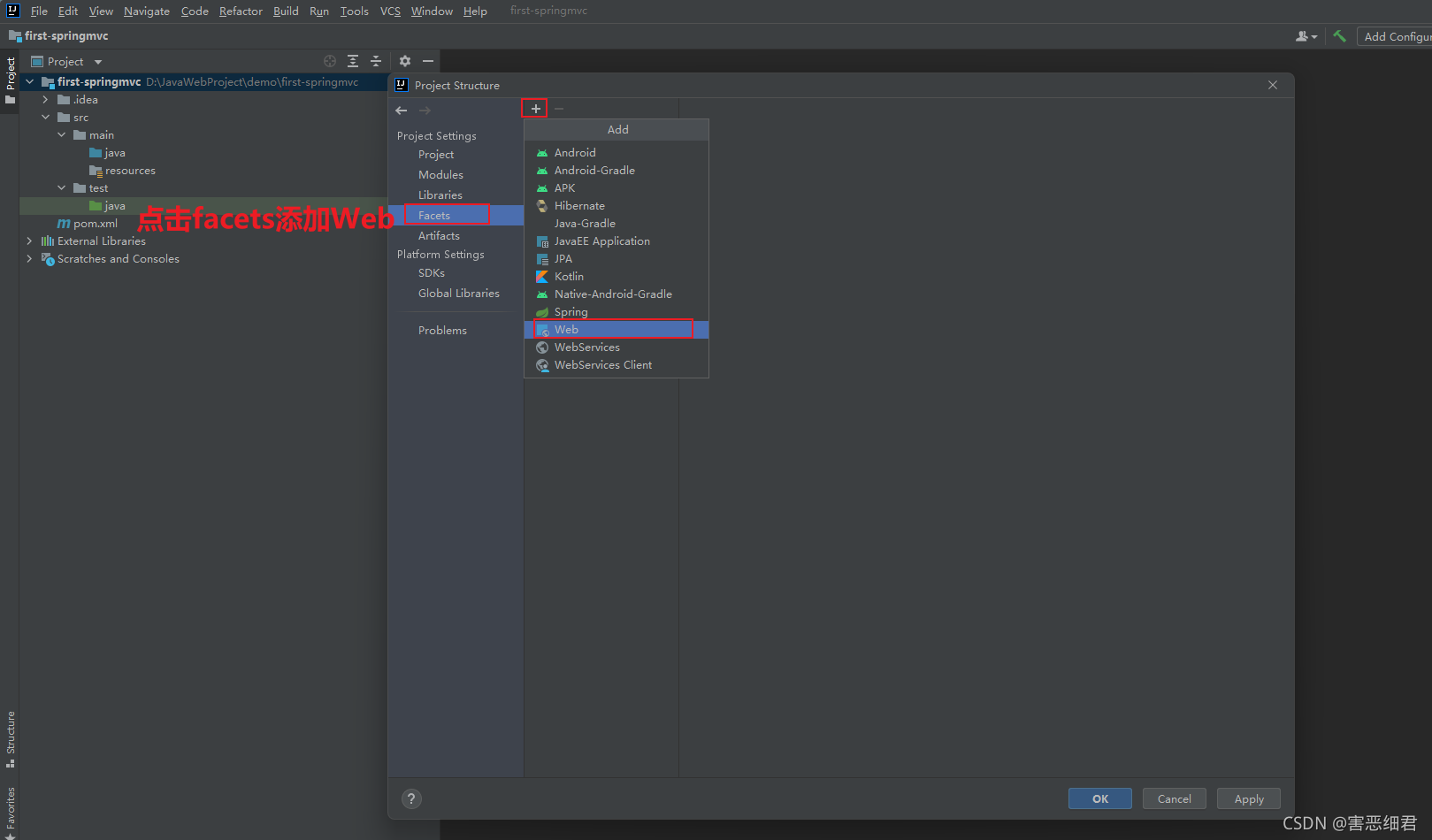
Task: Select Modules in Project Settings
Action: [456, 175]
